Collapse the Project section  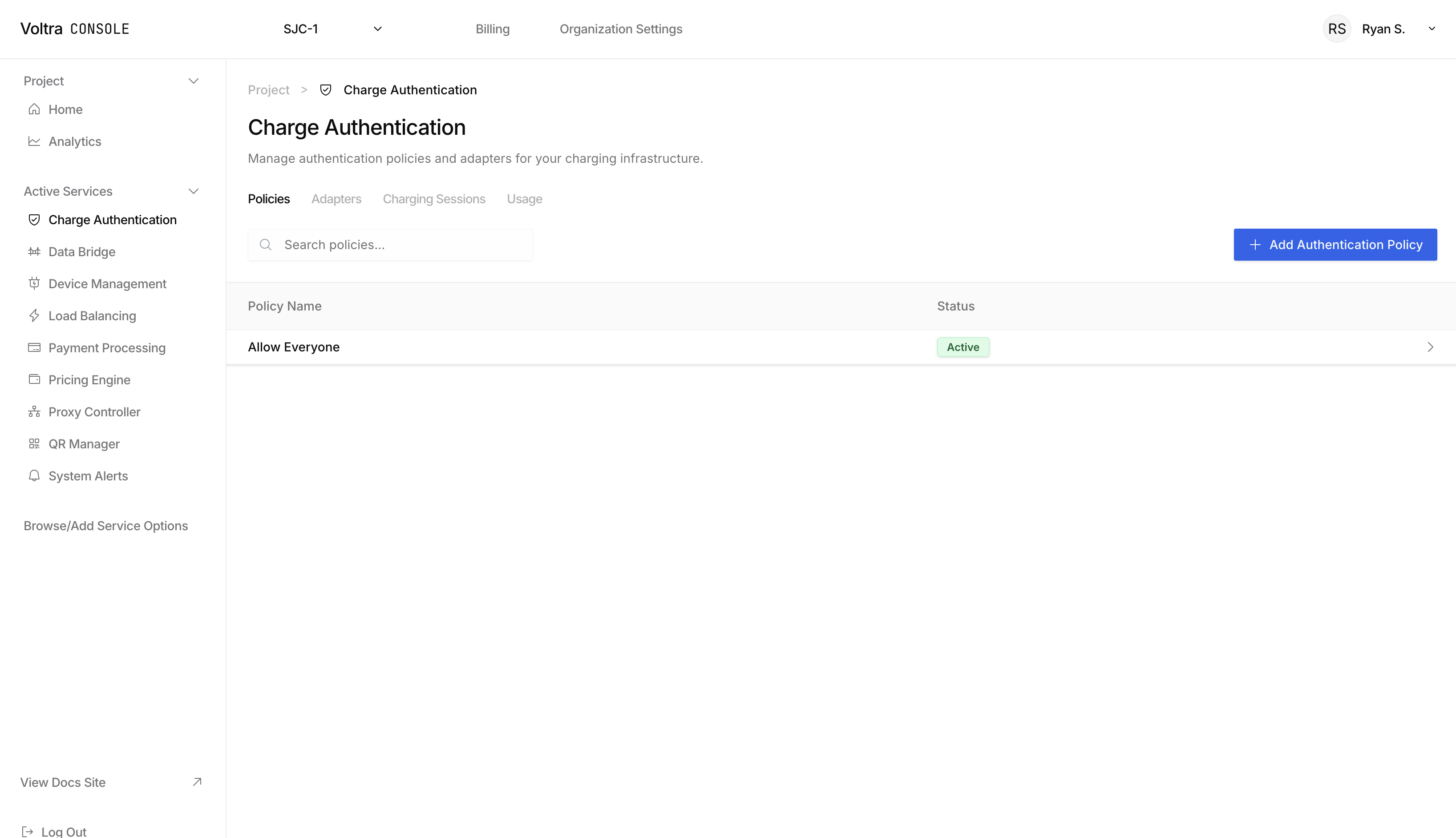coord(194,81)
